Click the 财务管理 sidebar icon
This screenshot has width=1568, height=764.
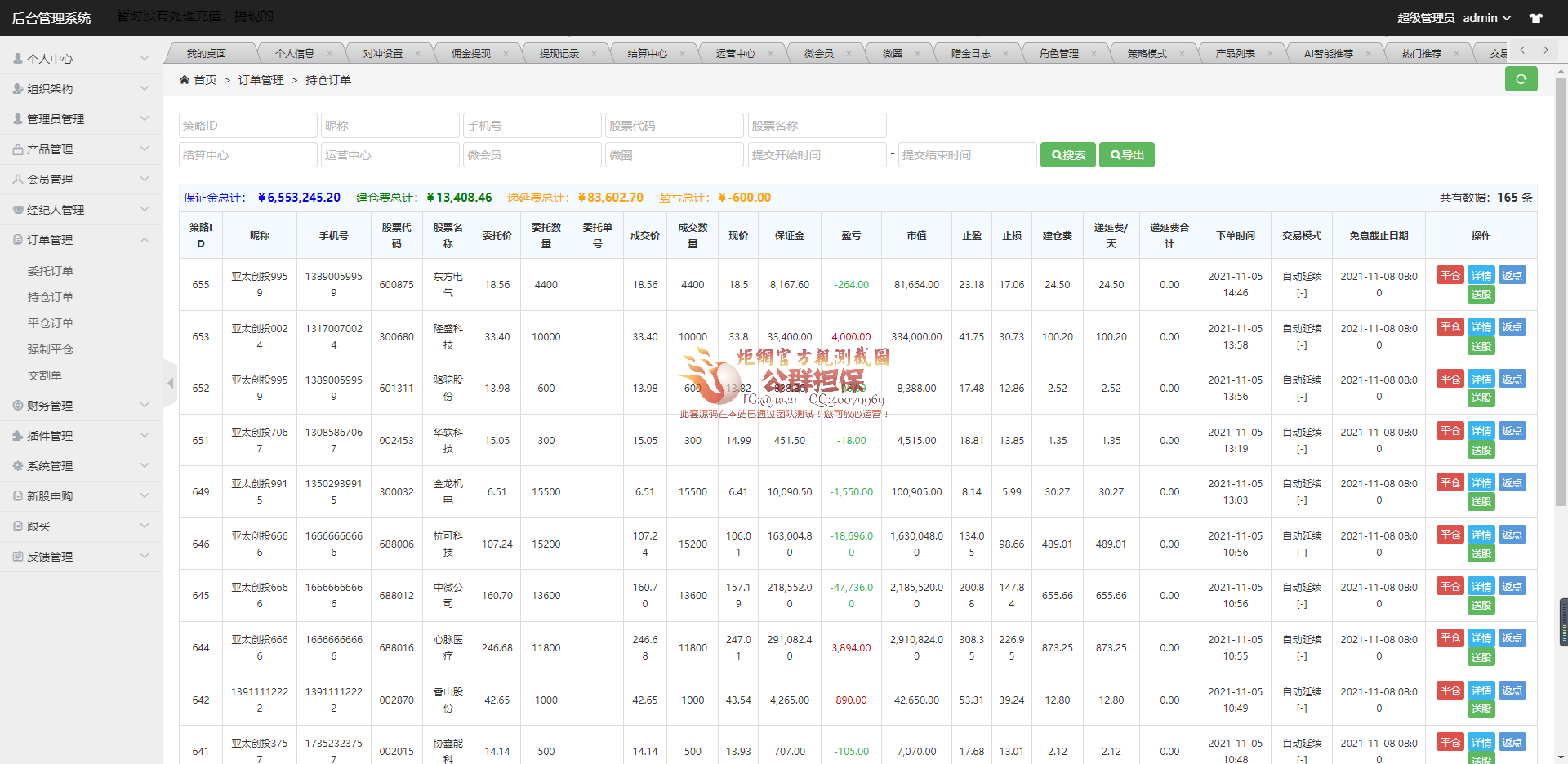pos(18,405)
